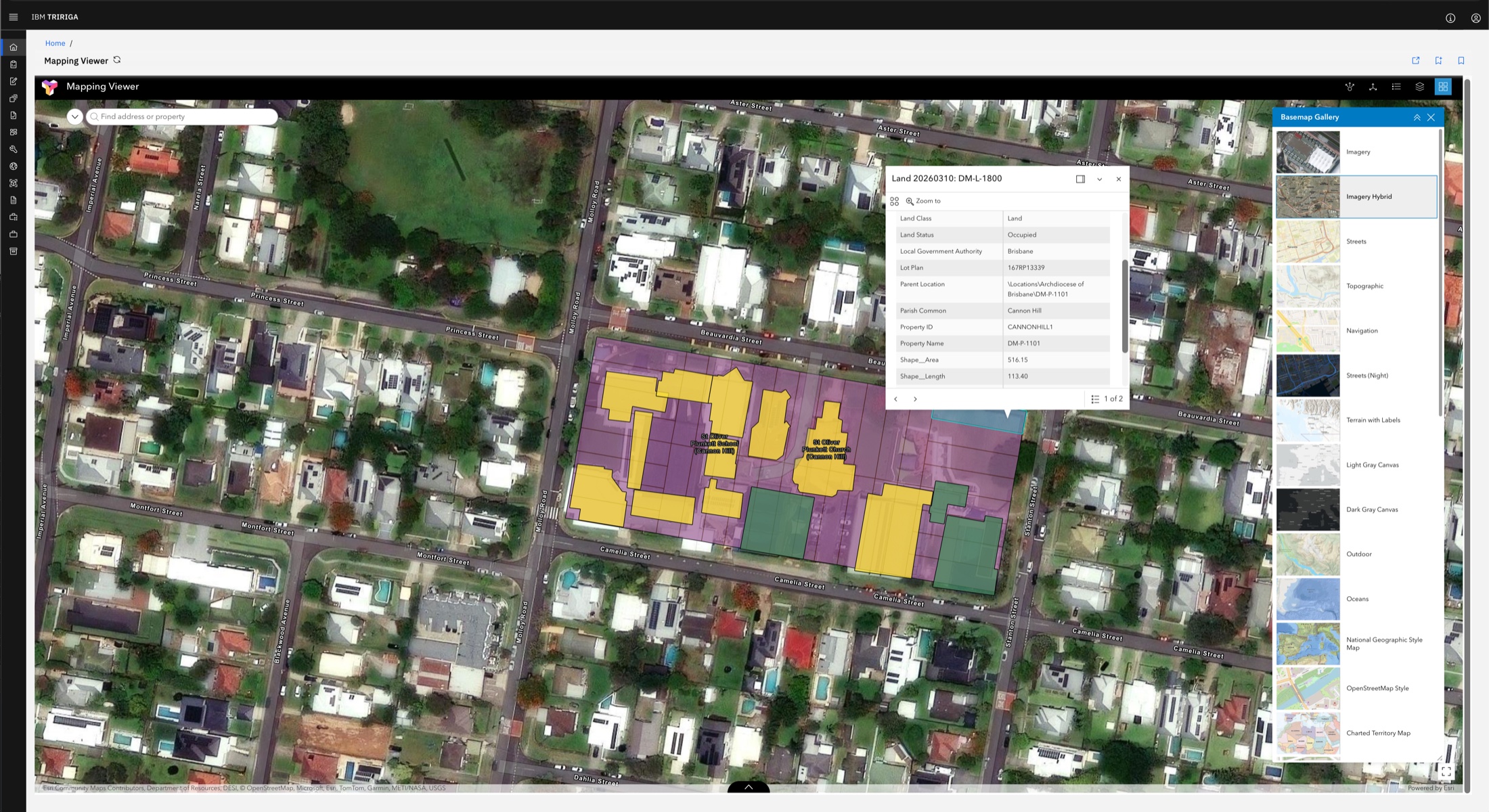Open the three-arrow axes widget
This screenshot has height=812, width=1489.
click(x=1373, y=87)
